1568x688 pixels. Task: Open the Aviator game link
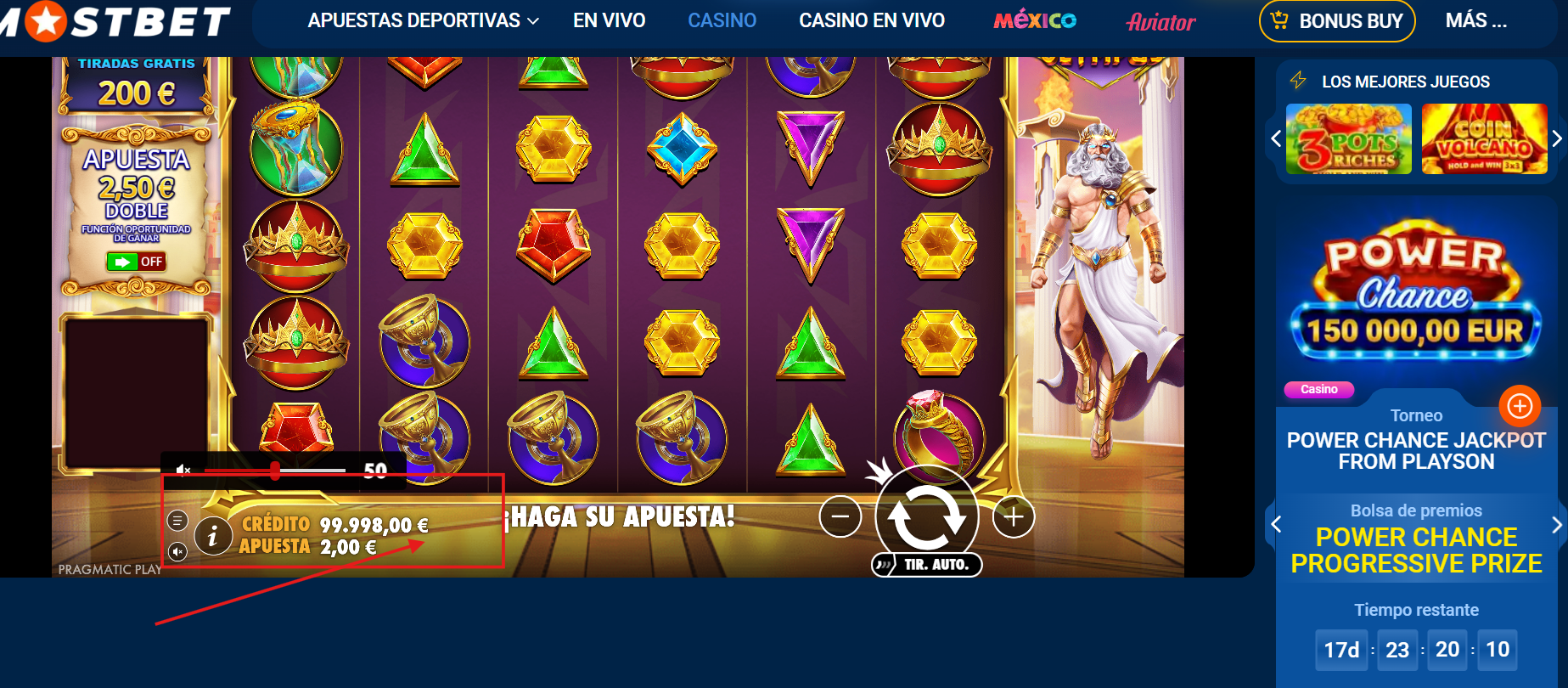pos(1161,22)
